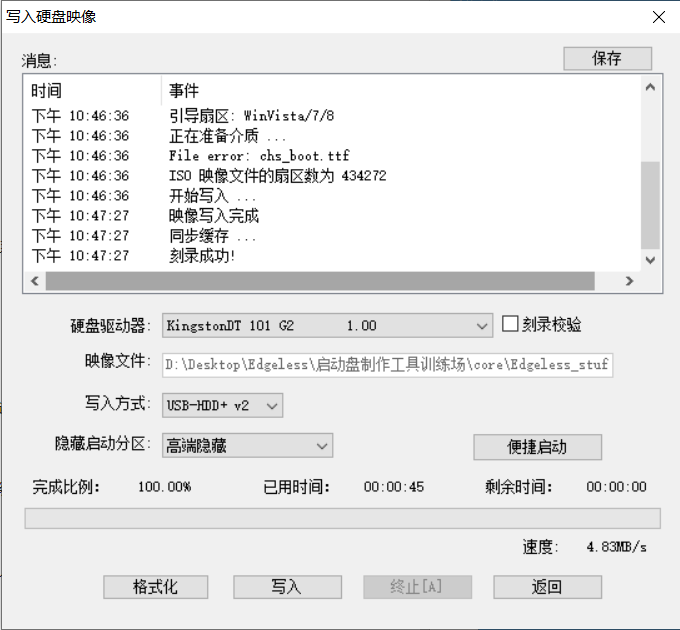Enable the 刻录校验 checkbox
The height and width of the screenshot is (630, 680).
pos(510,324)
